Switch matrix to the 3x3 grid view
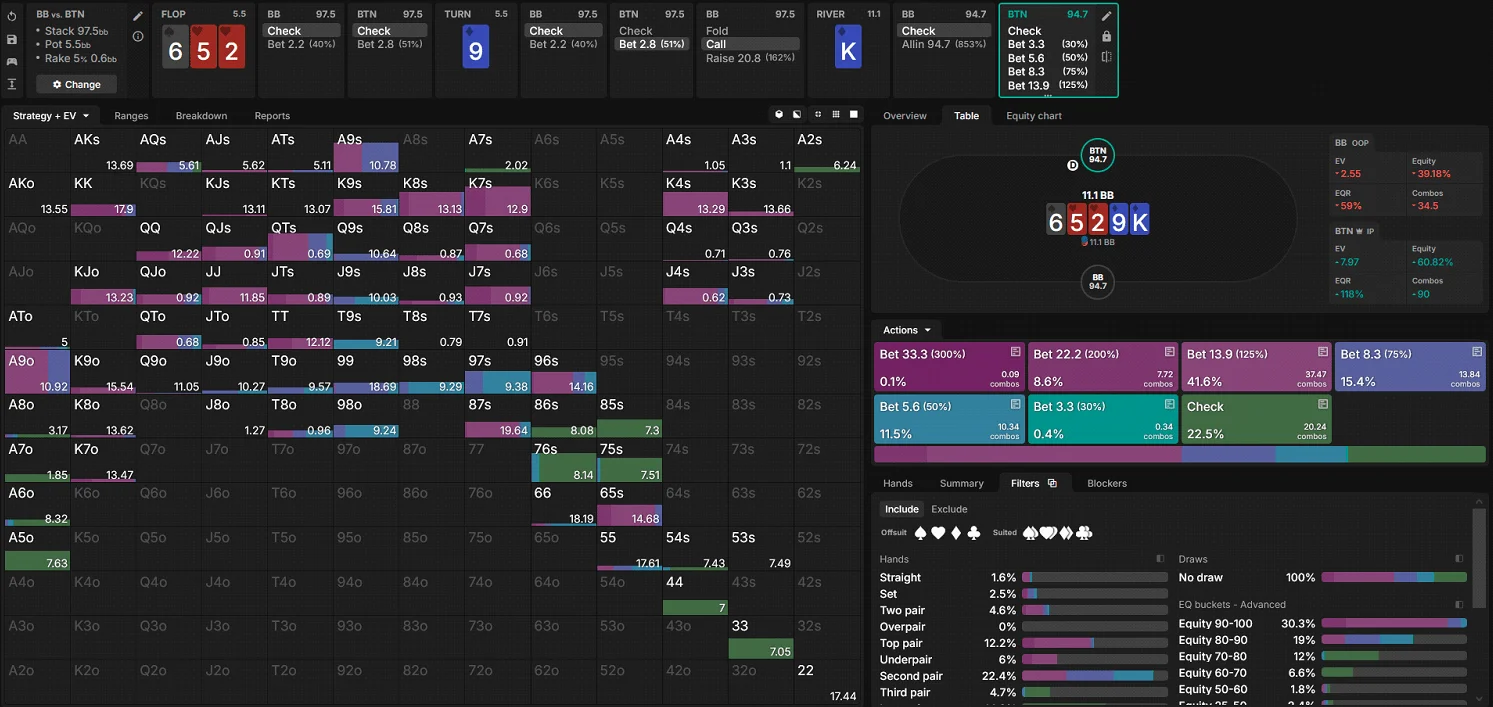Screen dimensions: 1493x707 [x=836, y=115]
